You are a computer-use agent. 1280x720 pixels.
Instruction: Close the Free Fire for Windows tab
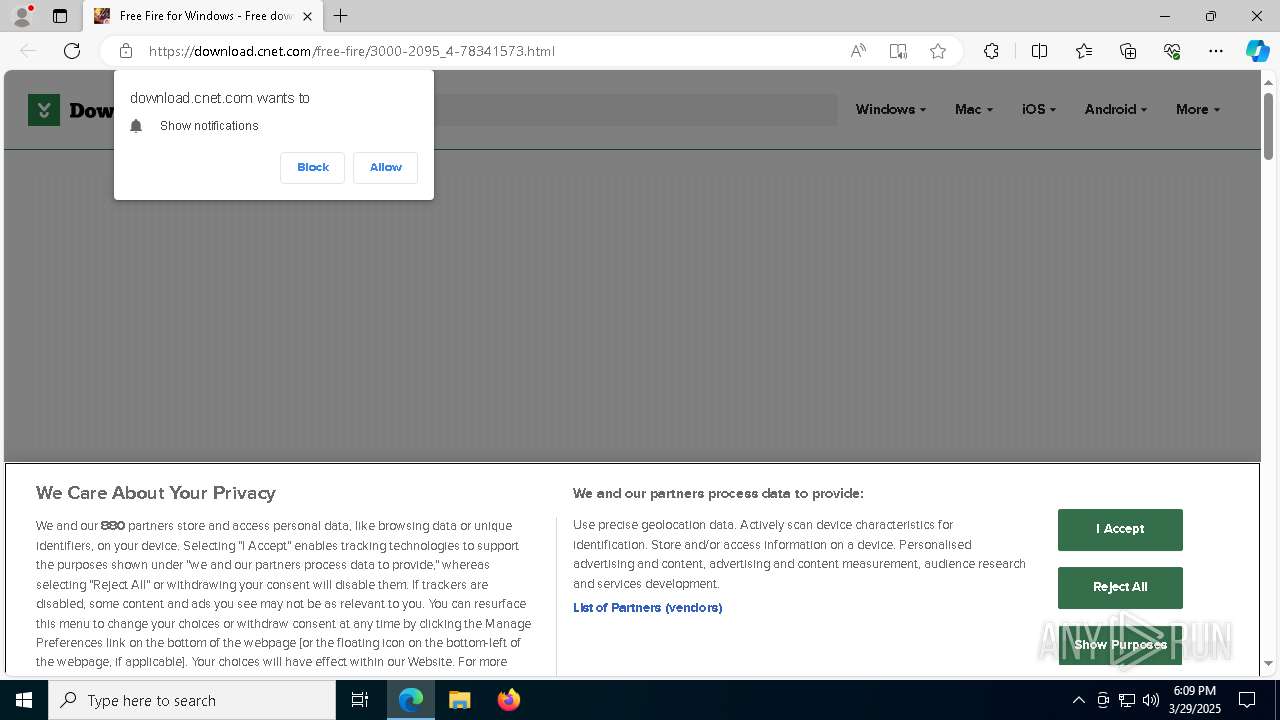click(307, 16)
